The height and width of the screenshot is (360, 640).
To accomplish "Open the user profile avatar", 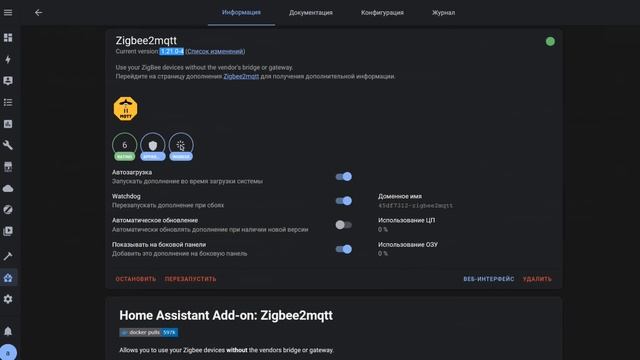I will (8, 352).
